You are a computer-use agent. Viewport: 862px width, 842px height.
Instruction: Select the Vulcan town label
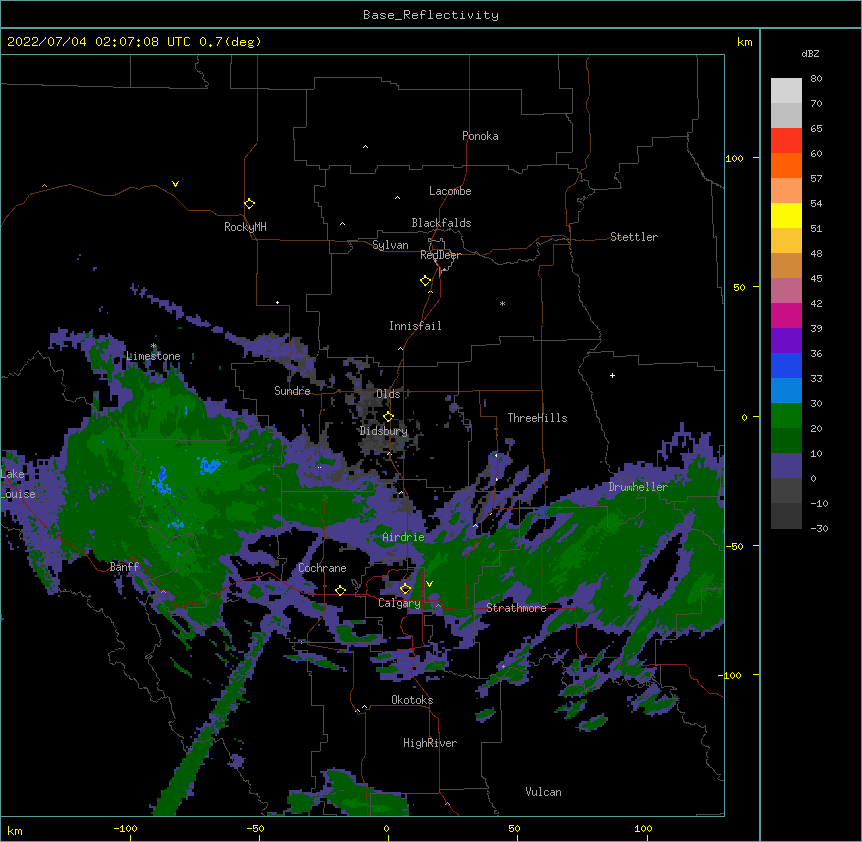pos(543,792)
